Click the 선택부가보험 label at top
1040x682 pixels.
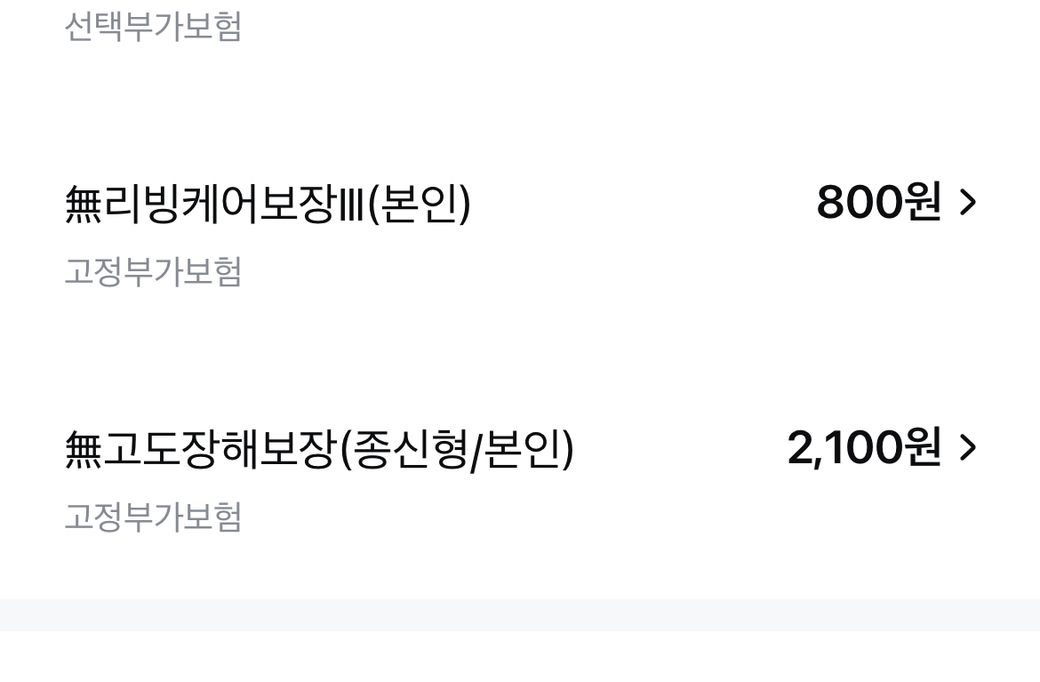(x=153, y=27)
